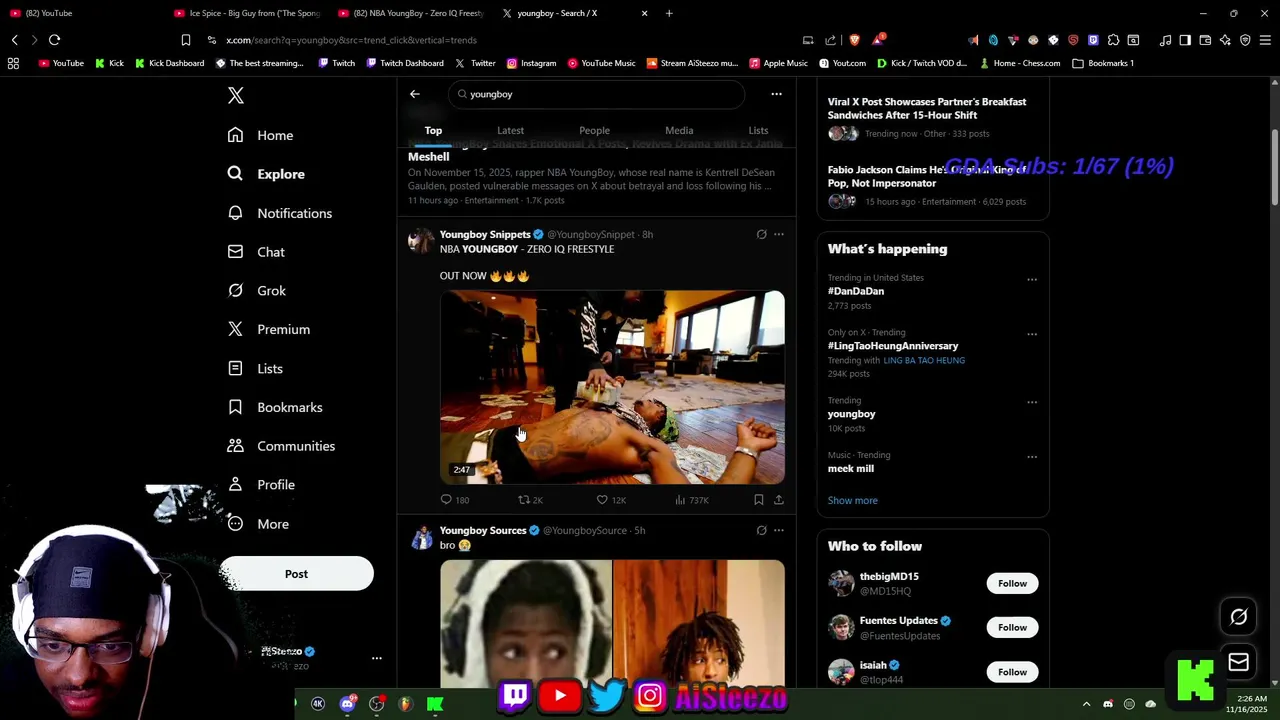Open search settings three-dot menu
The width and height of the screenshot is (1280, 720).
click(776, 94)
